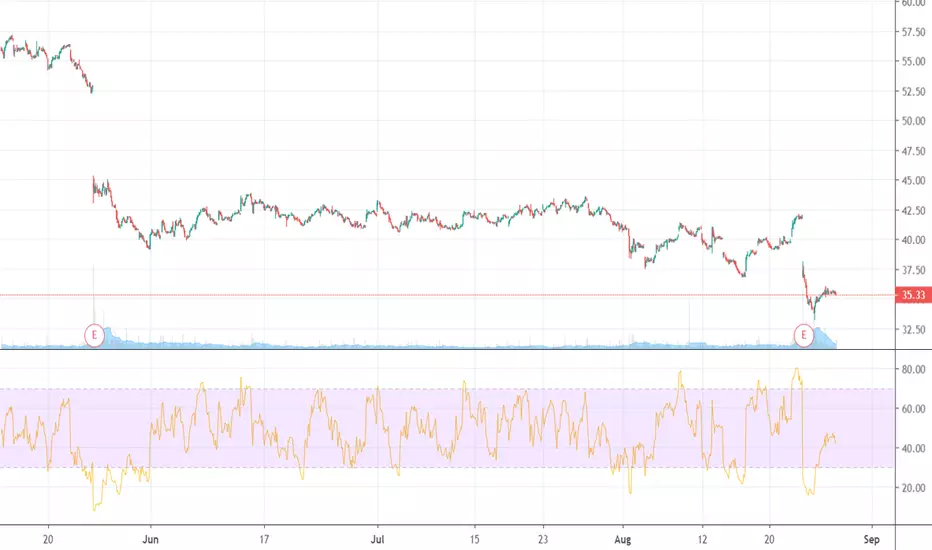
Task: Click the 57.50 price axis label
Action: (x=913, y=32)
